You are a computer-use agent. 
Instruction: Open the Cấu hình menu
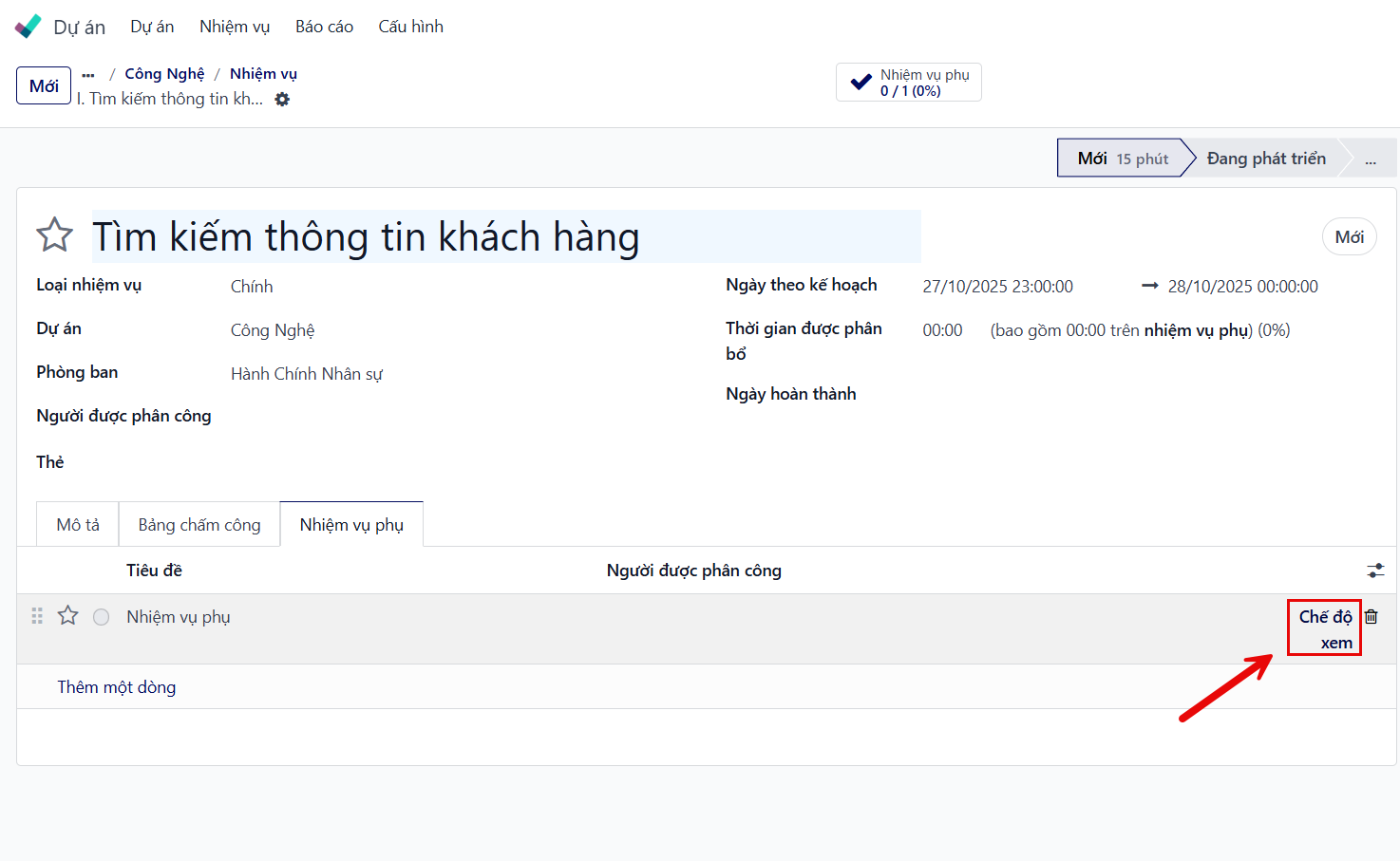point(410,27)
